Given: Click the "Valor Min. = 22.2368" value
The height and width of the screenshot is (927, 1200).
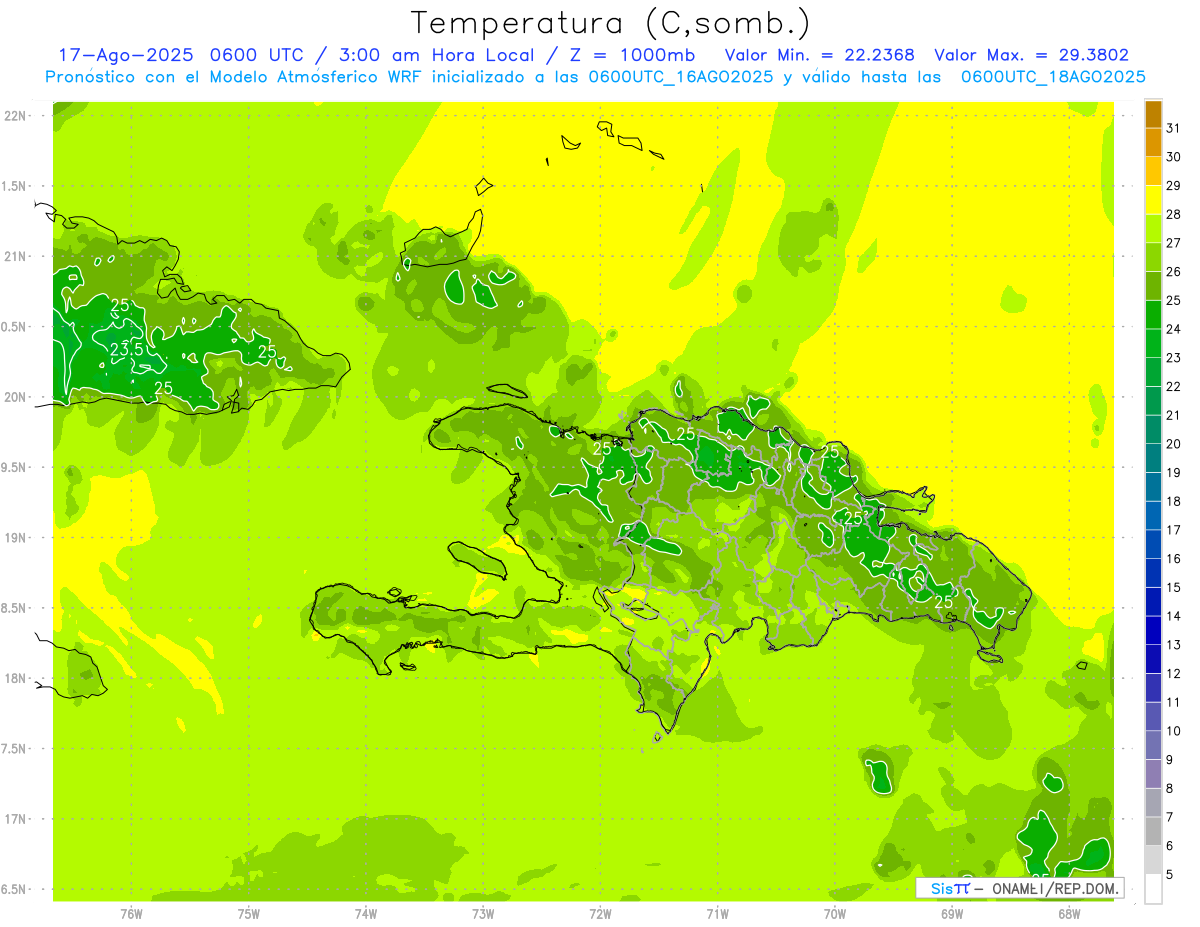Looking at the screenshot, I should tap(820, 55).
